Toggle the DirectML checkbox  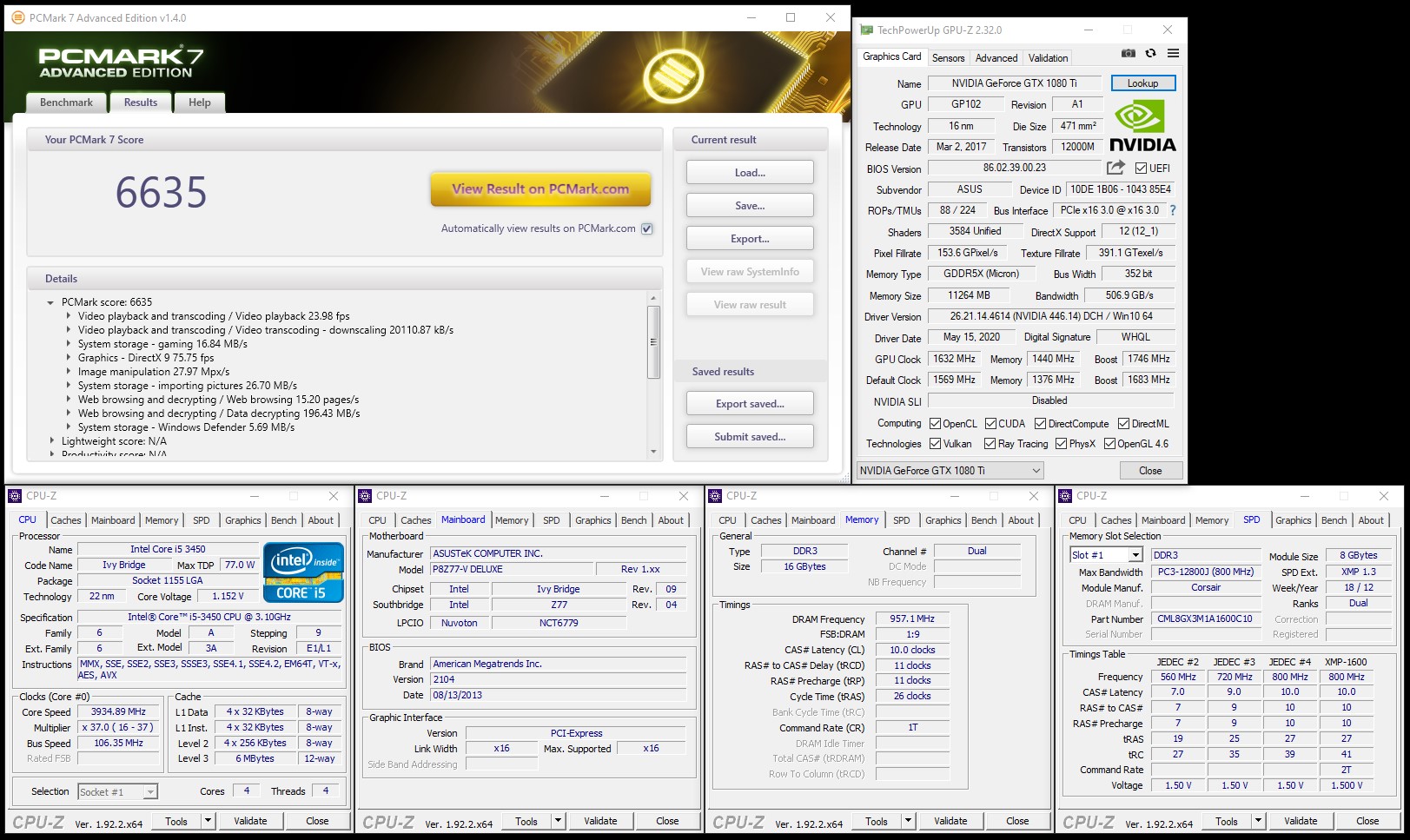pos(1123,424)
